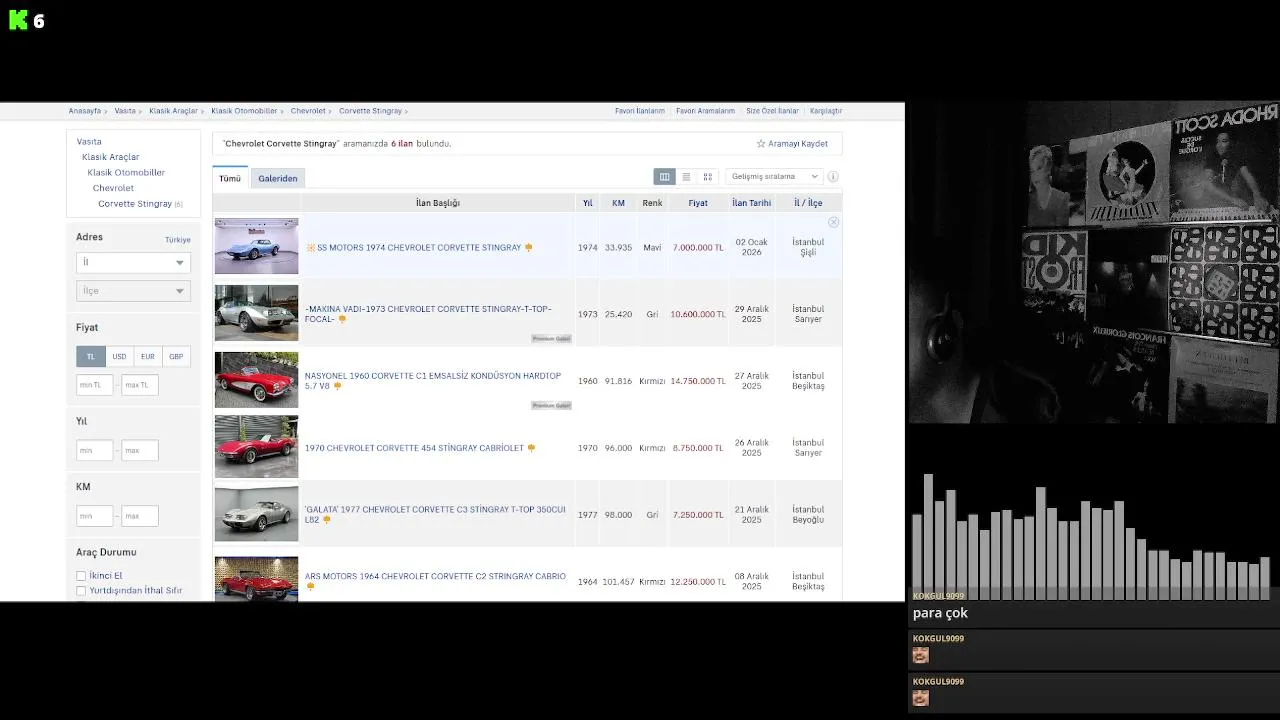
Task: Switch to the list view icon
Action: (686, 177)
